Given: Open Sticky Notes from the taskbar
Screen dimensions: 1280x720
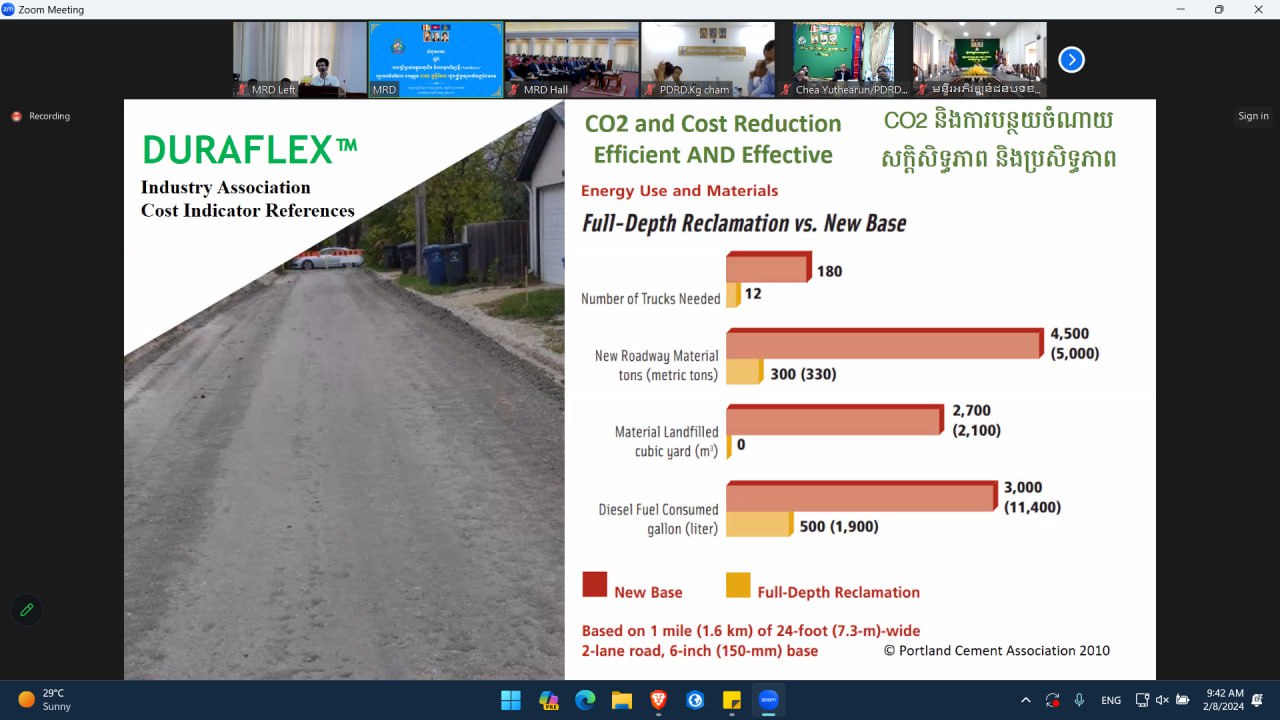Looking at the screenshot, I should coord(731,700).
